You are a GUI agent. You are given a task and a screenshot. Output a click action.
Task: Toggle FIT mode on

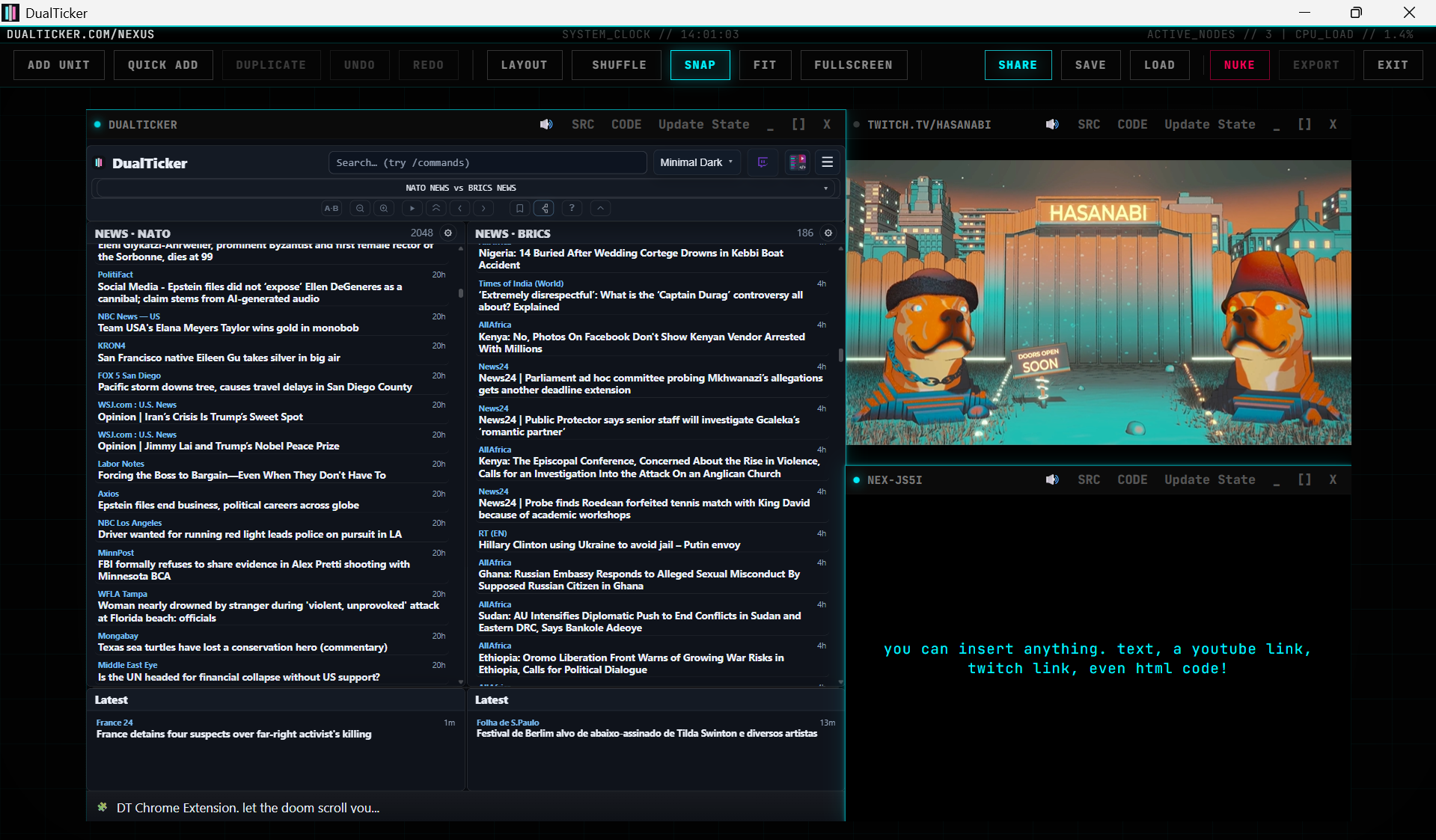(x=765, y=65)
